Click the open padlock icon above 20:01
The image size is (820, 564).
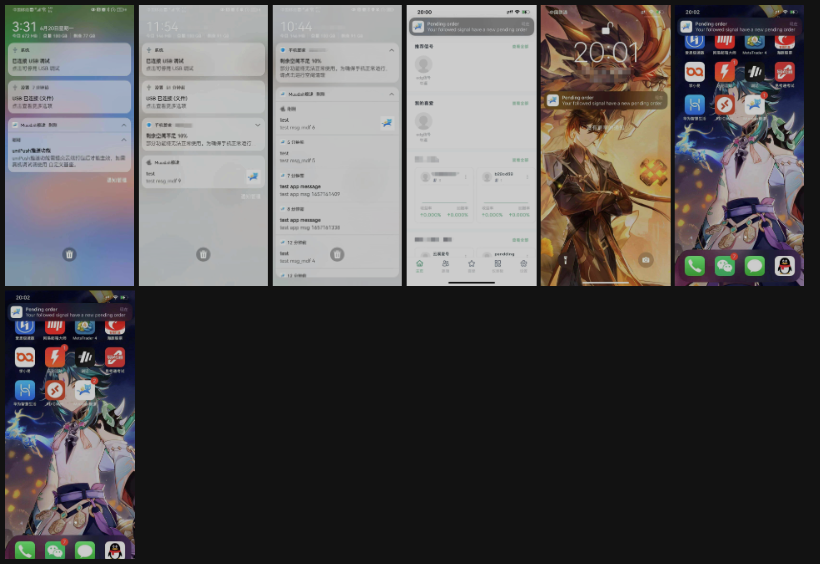click(x=606, y=28)
